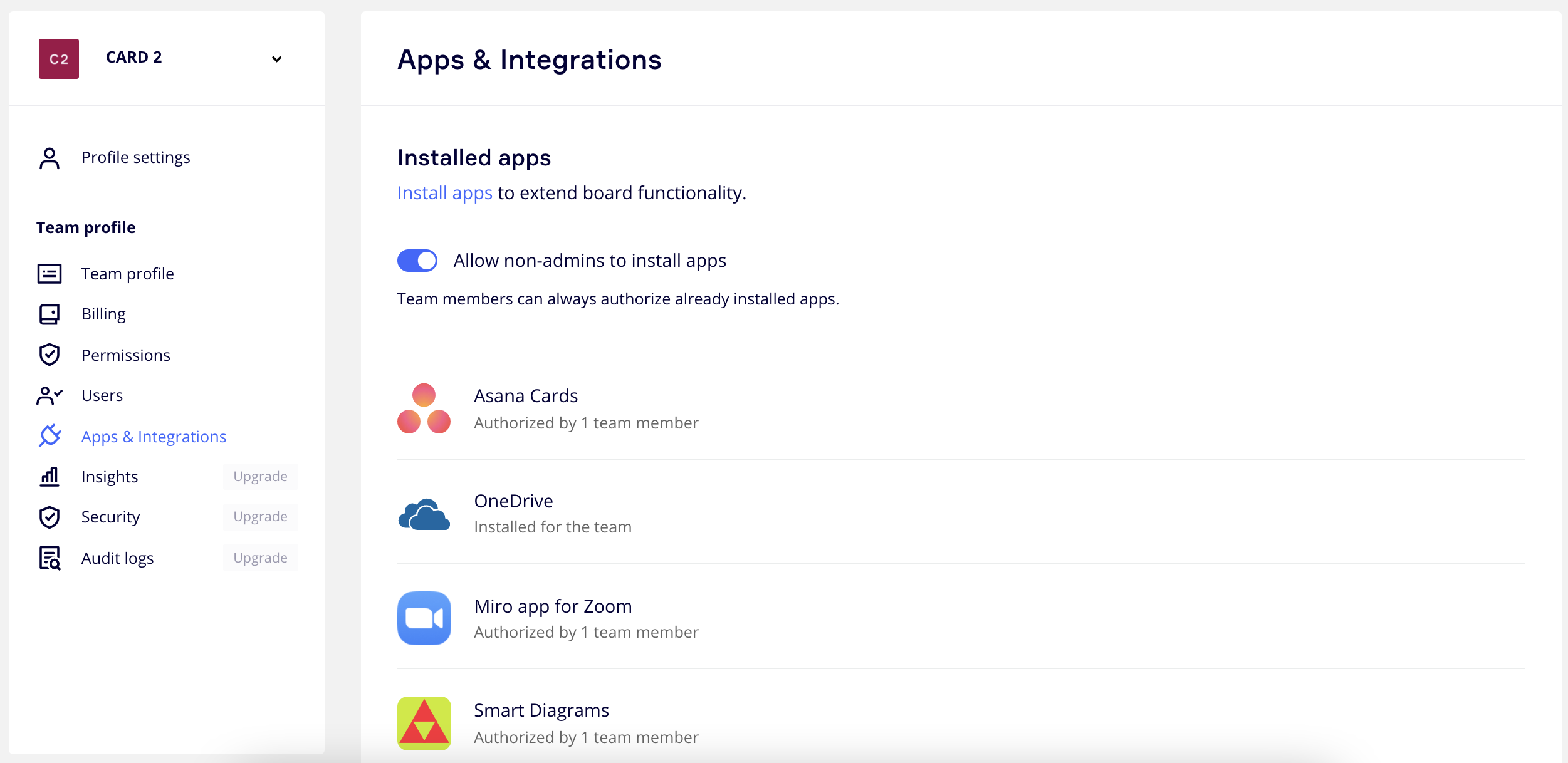
Task: Click the Install apps link
Action: (x=445, y=193)
